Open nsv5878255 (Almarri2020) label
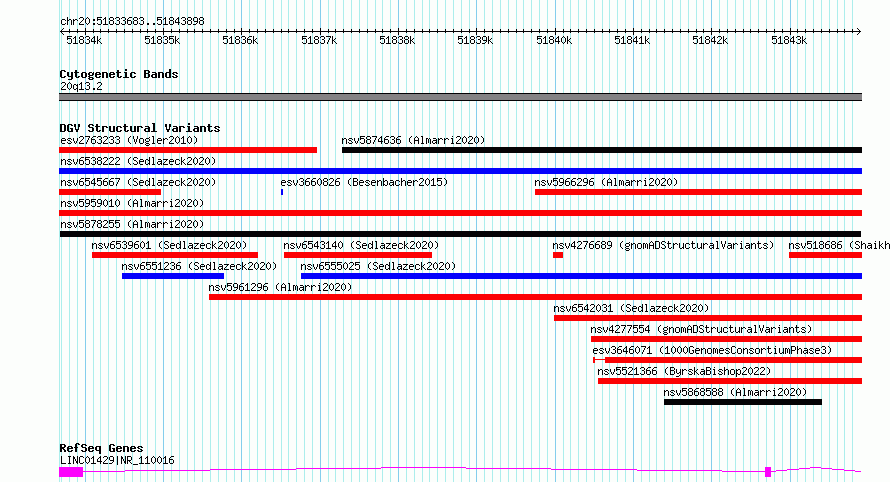 [x=132, y=224]
